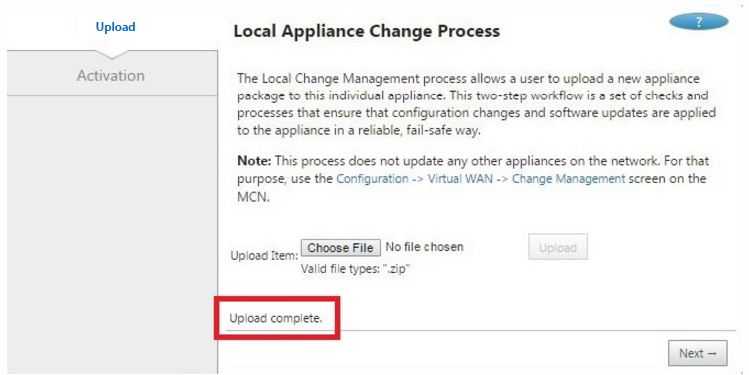This screenshot has width=749, height=375.
Task: Open the Activation step tab
Action: pyautogui.click(x=111, y=75)
